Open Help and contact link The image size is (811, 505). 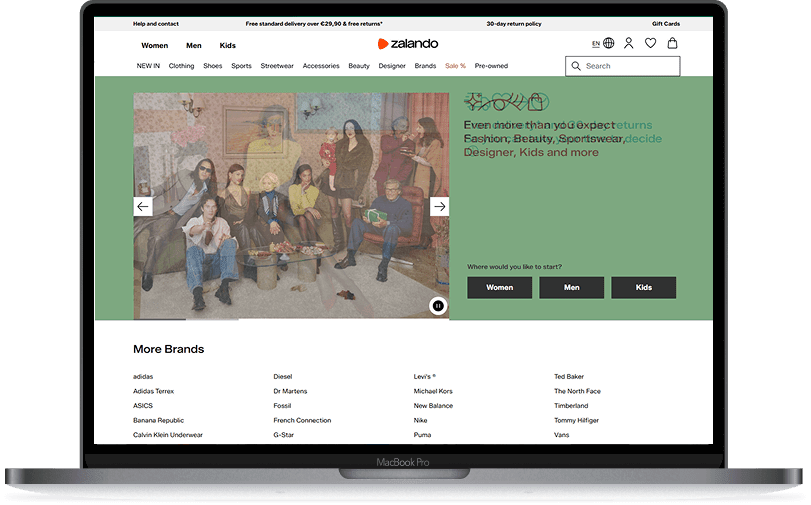[x=156, y=24]
